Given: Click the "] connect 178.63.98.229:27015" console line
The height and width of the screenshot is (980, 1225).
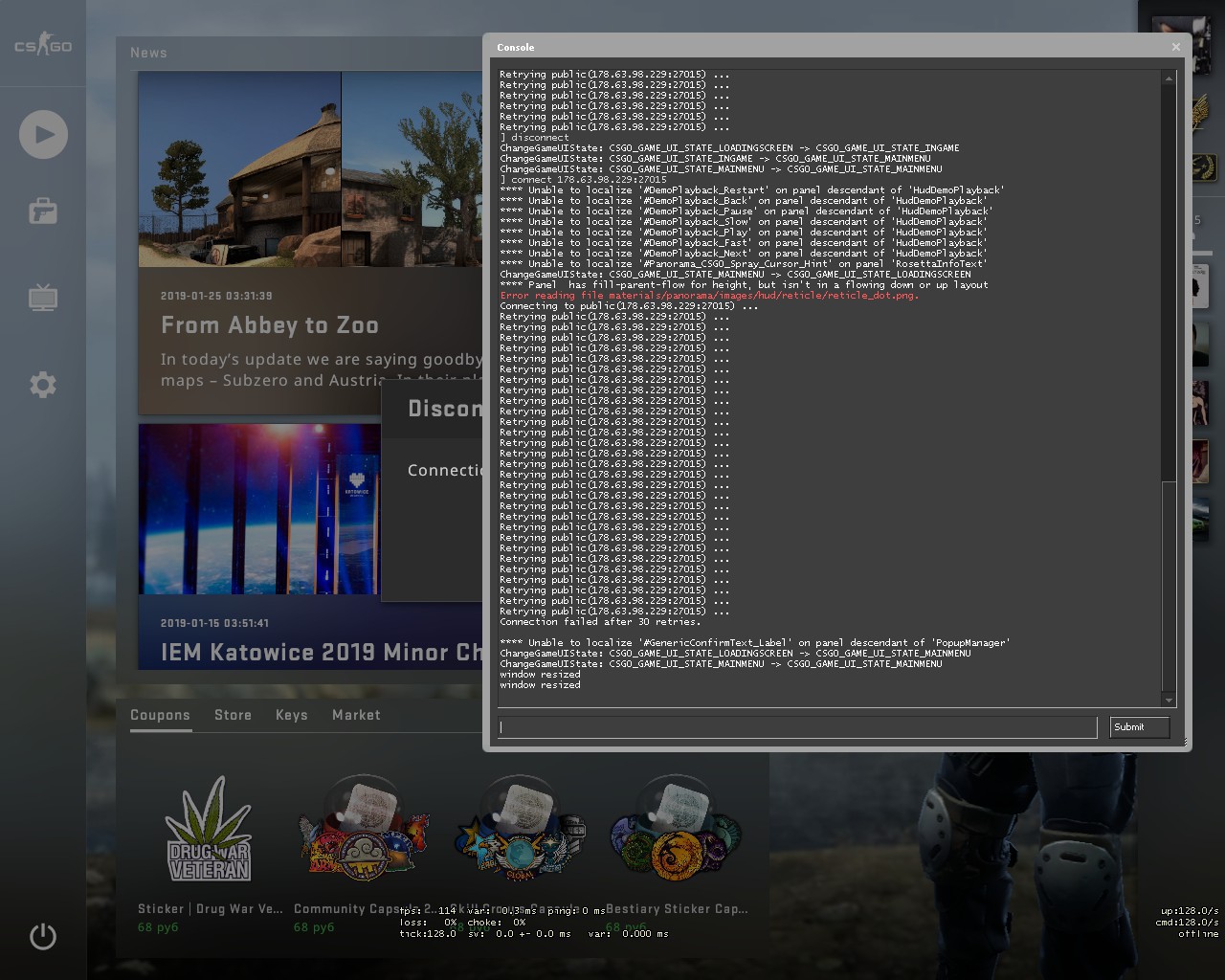Looking at the screenshot, I should [583, 180].
